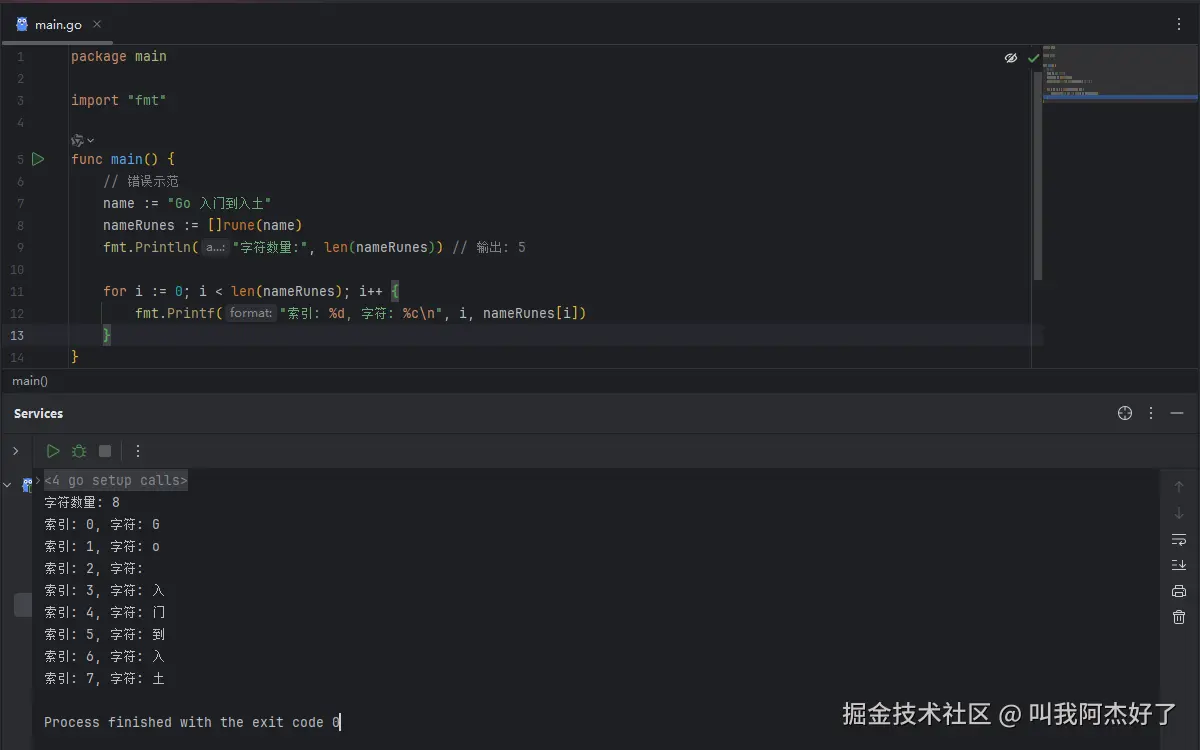Viewport: 1200px width, 750px height.
Task: Click line number 13 in gutter
Action: click(x=17, y=335)
